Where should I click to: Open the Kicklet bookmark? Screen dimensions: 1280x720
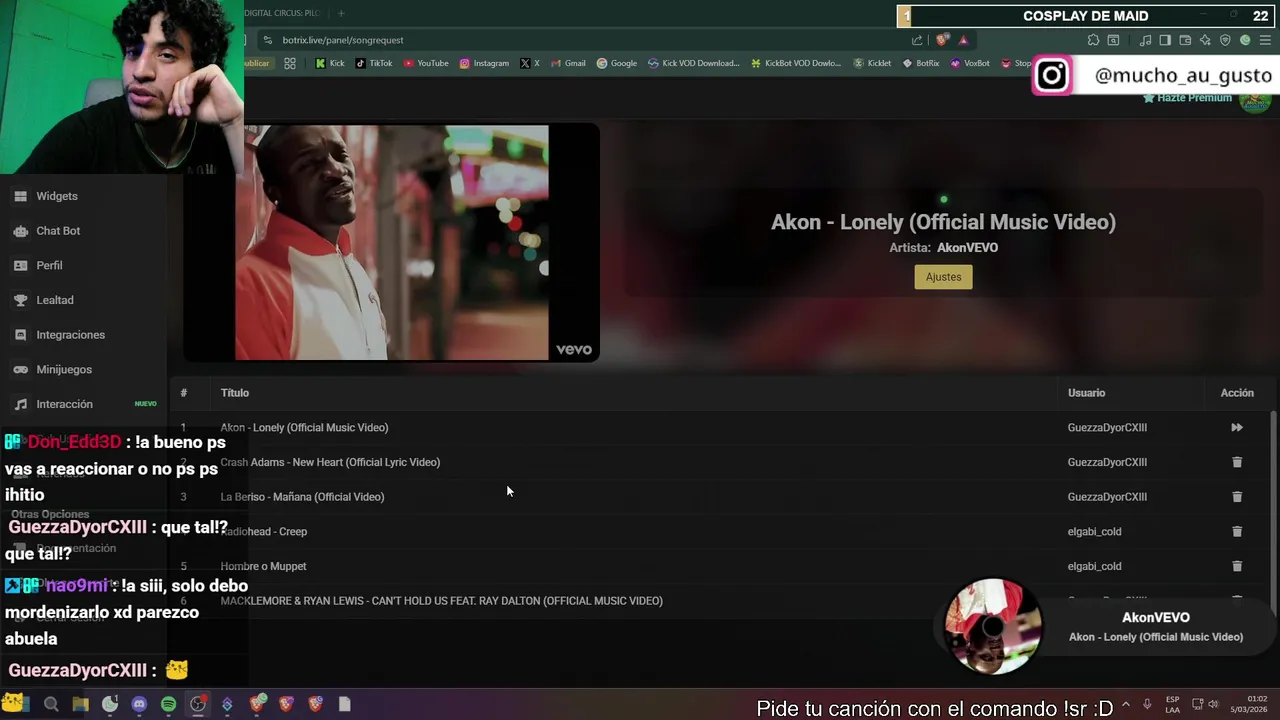point(872,63)
